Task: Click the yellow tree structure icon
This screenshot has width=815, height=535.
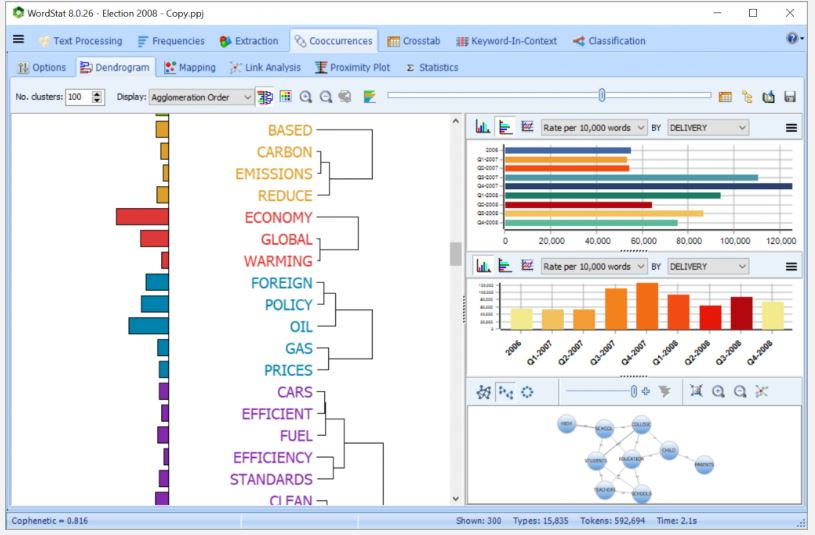Action: pos(747,97)
